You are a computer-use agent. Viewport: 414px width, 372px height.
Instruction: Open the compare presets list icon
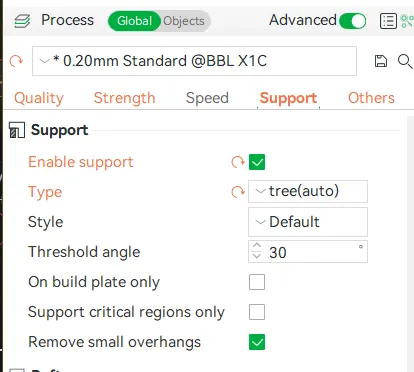coord(388,21)
